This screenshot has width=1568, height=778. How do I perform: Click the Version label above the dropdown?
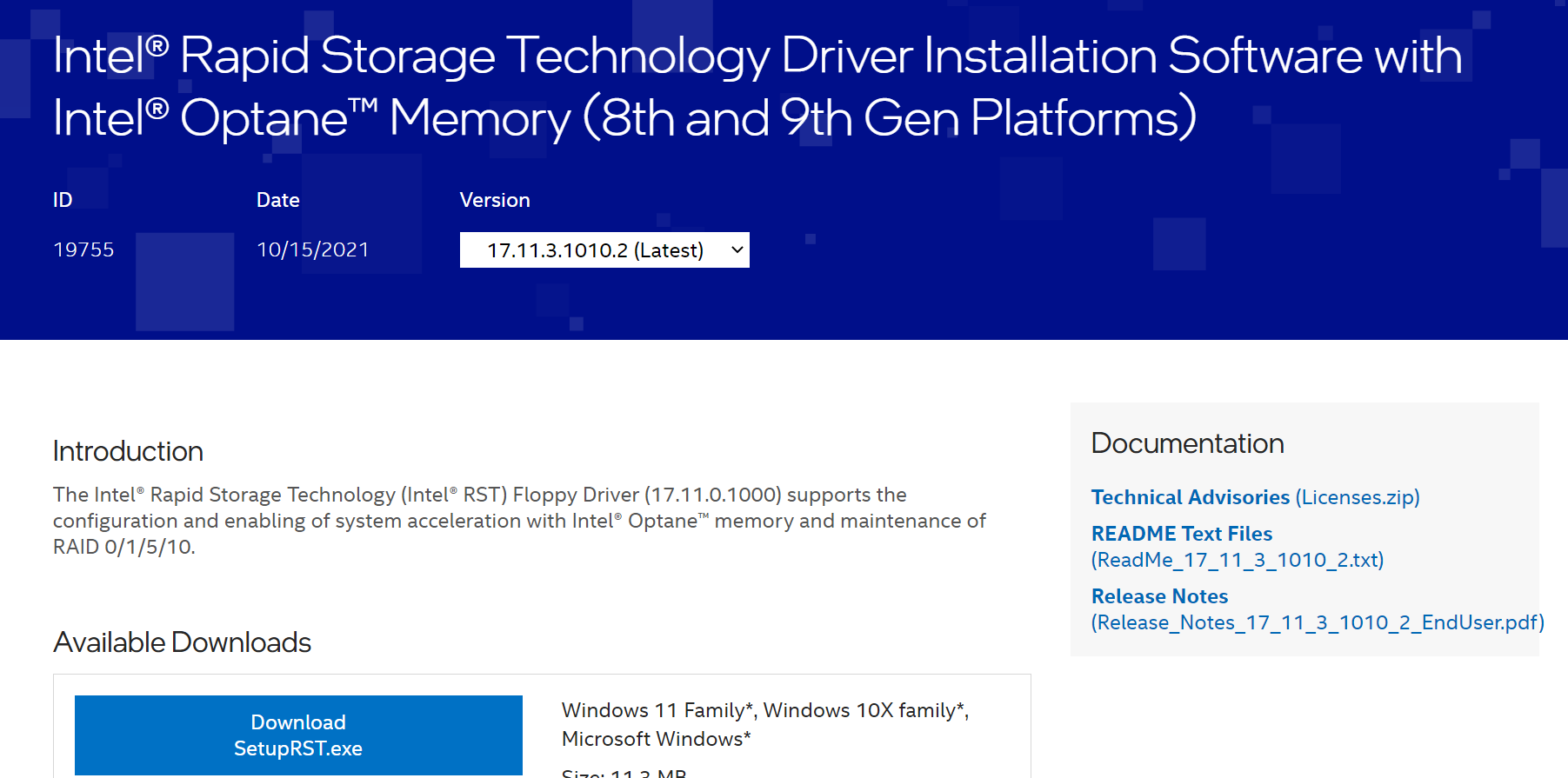point(494,200)
